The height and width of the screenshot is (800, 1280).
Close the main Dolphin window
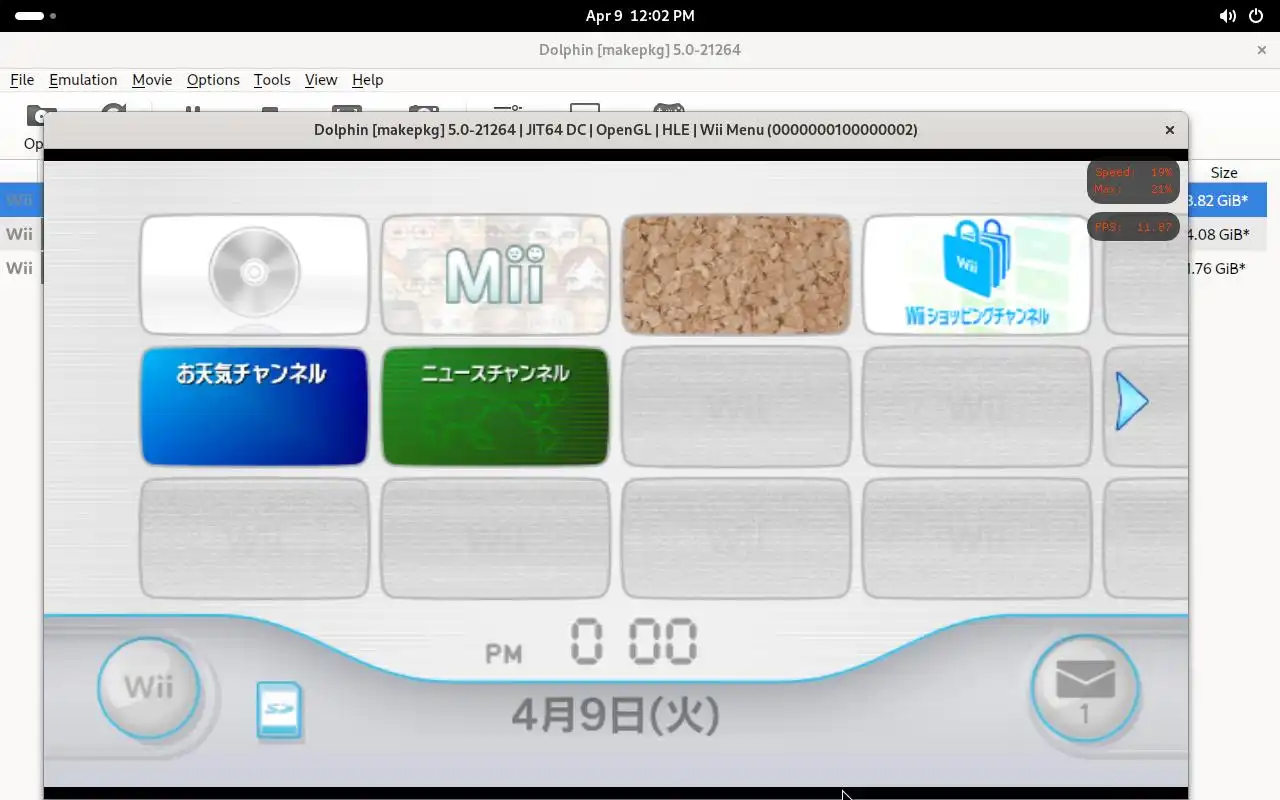(x=1261, y=49)
